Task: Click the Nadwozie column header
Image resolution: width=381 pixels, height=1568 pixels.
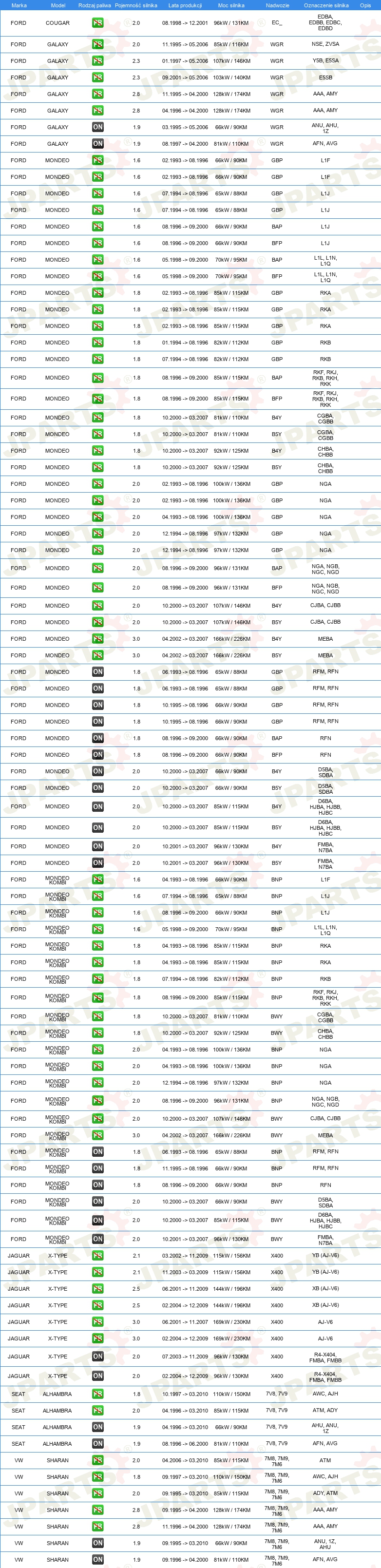Action: pos(278,5)
